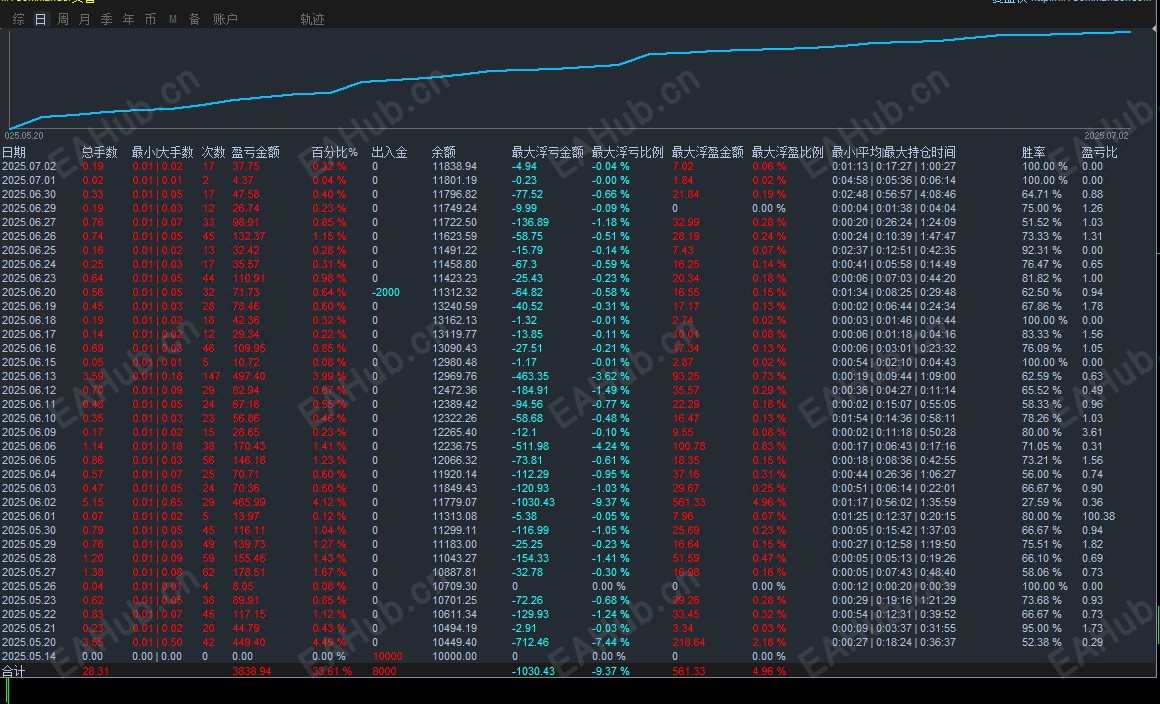Sort by the 盈亏金额 column header

(256, 152)
